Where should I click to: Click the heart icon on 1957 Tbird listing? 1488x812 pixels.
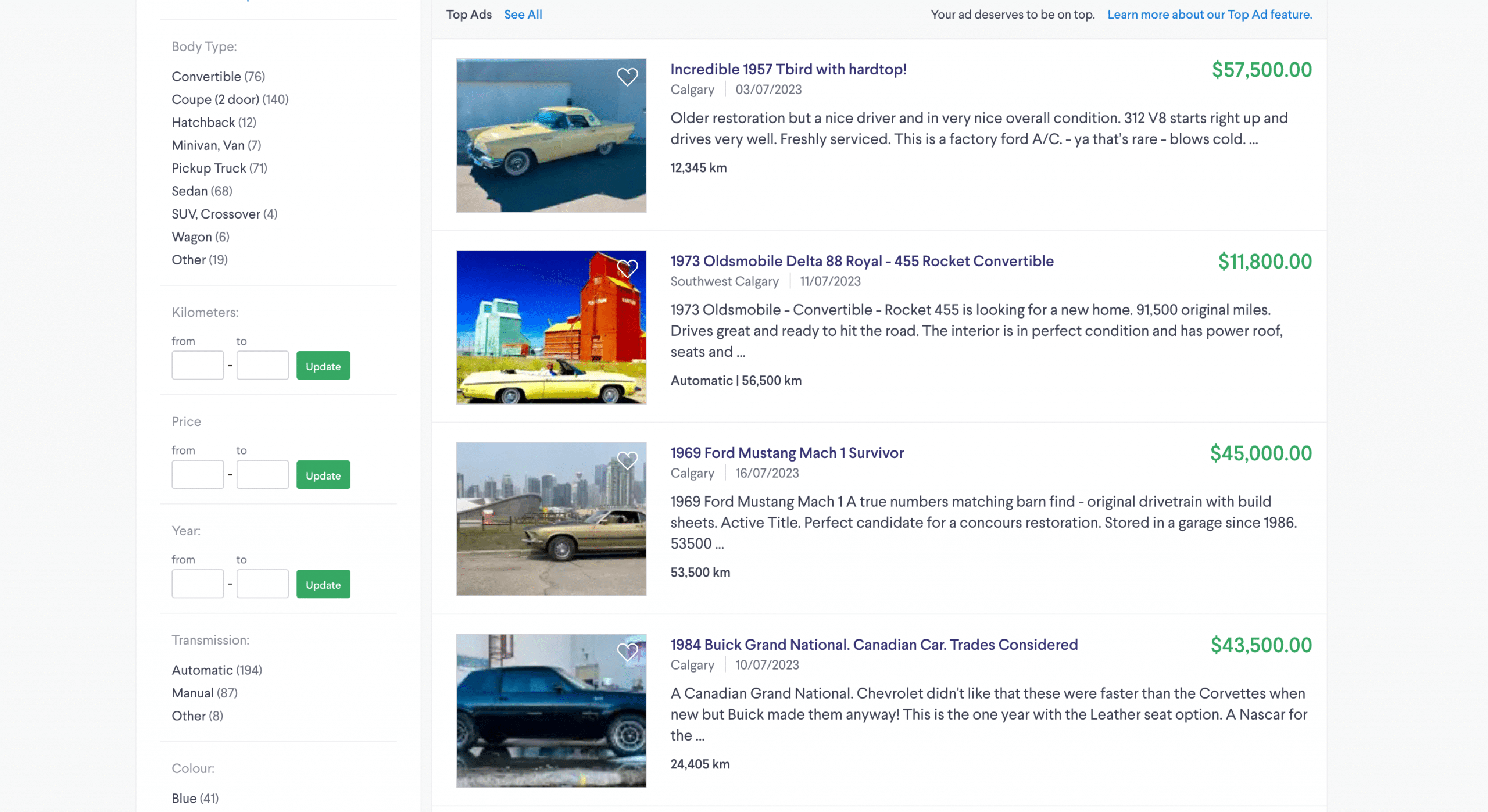tap(628, 77)
